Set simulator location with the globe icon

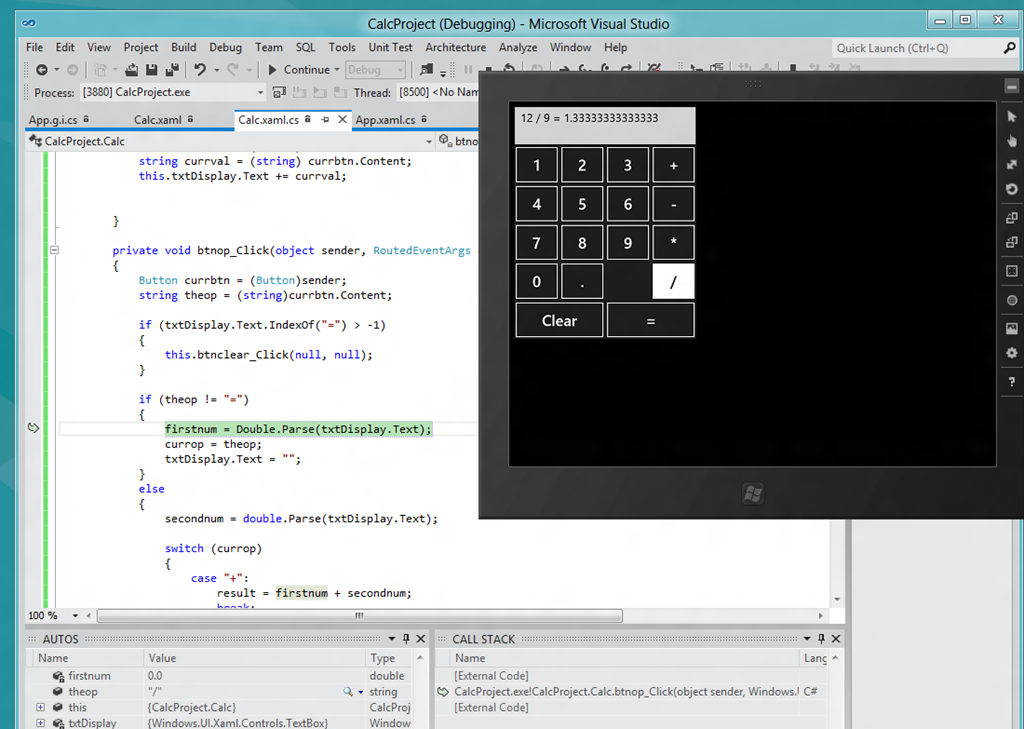(1012, 300)
